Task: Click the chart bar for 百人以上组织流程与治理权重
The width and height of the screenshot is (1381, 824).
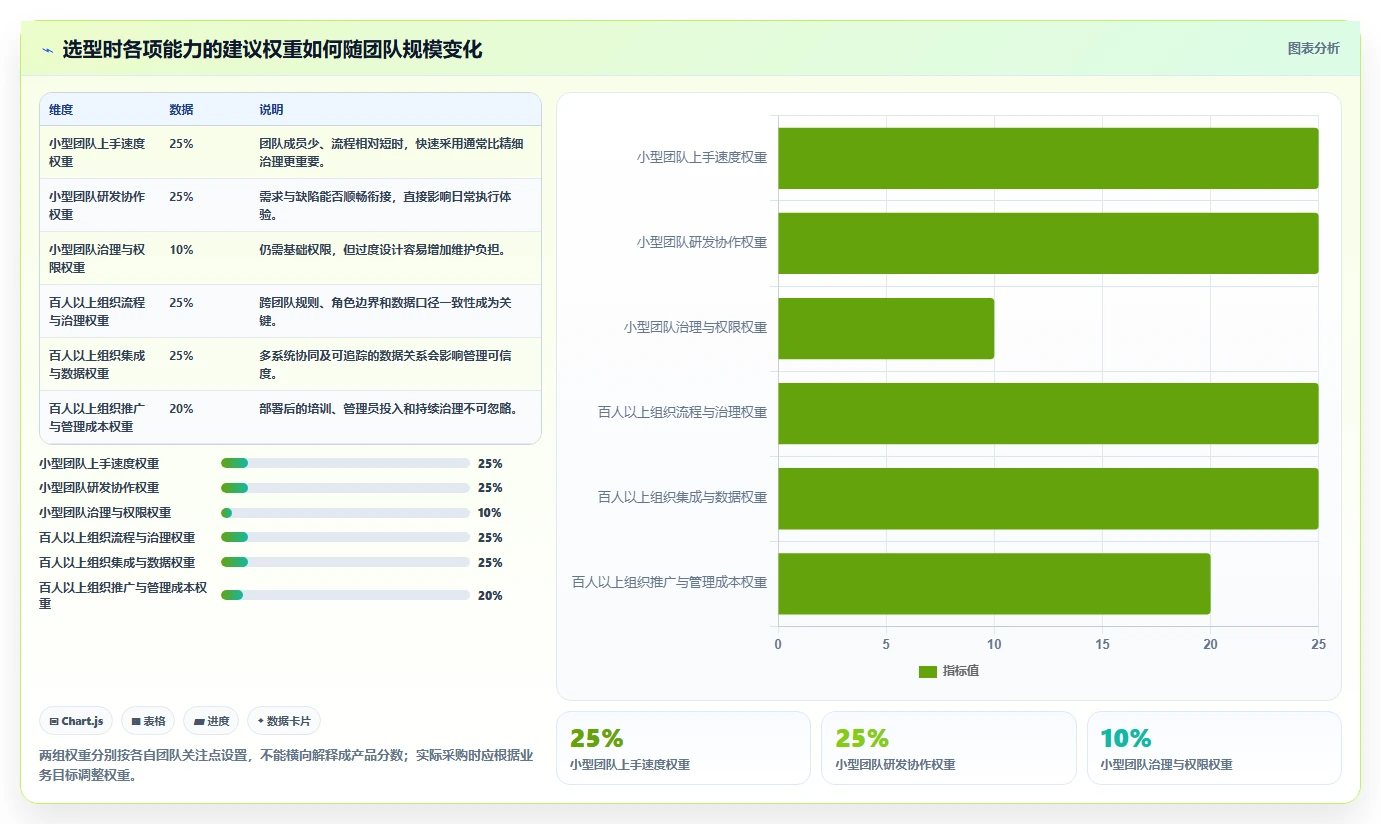Action: pyautogui.click(x=1048, y=413)
